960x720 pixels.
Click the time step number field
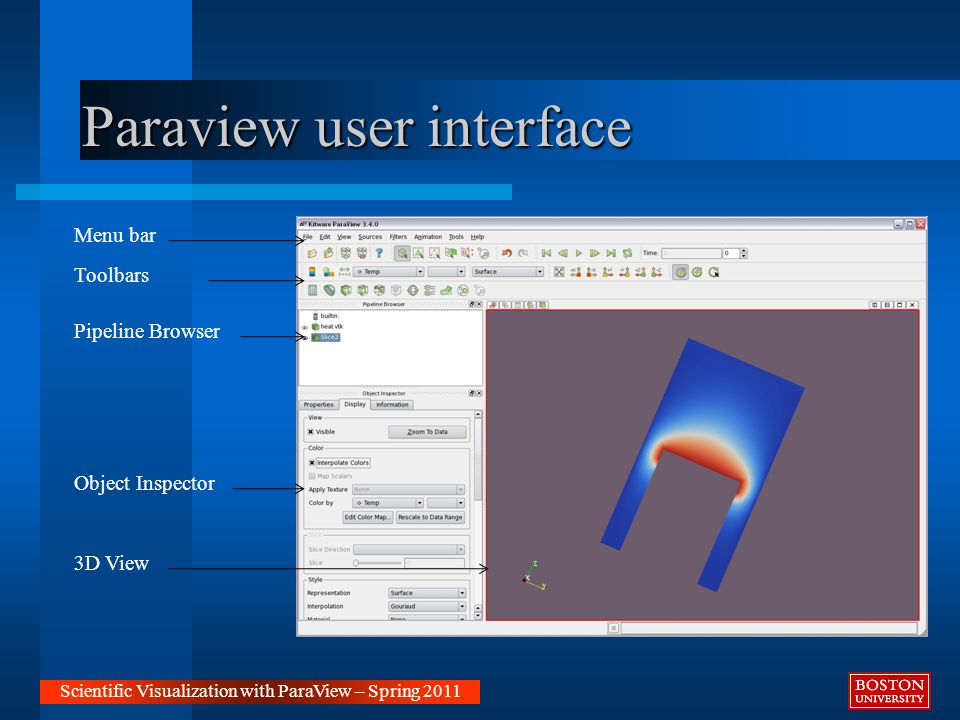click(x=731, y=253)
